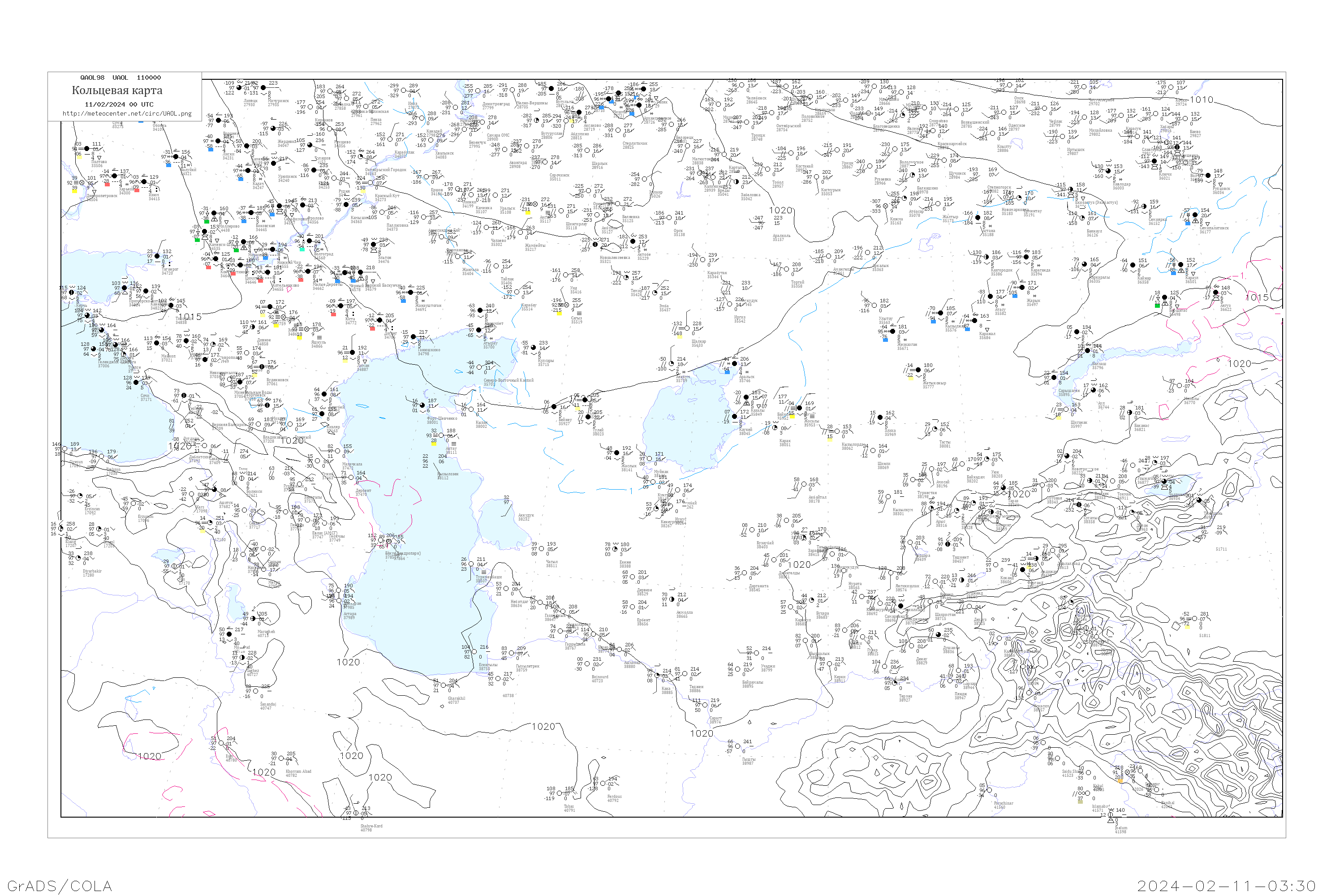The height and width of the screenshot is (896, 1344).
Task: Open the meteocenter.net UAOL.png URL link
Action: 127,114
